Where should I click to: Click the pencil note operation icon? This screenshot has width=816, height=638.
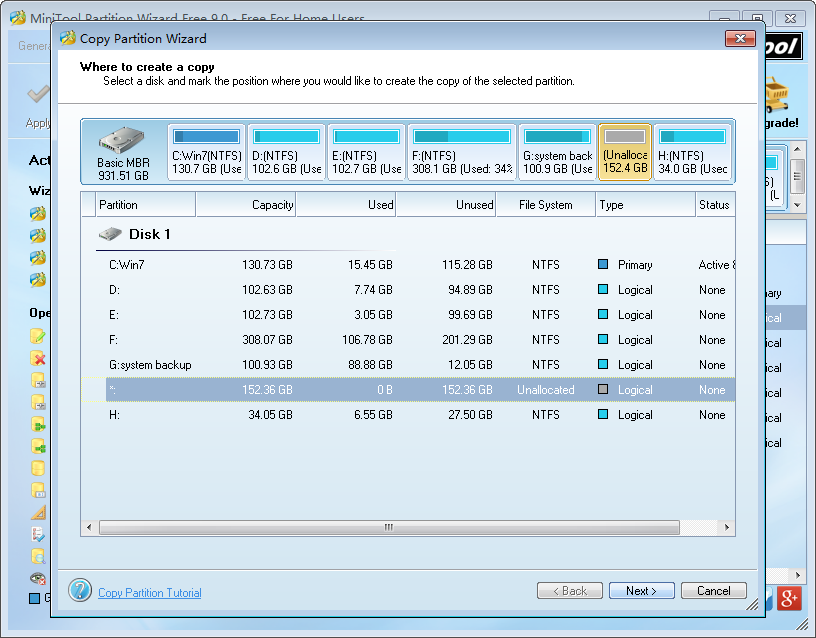(x=38, y=336)
